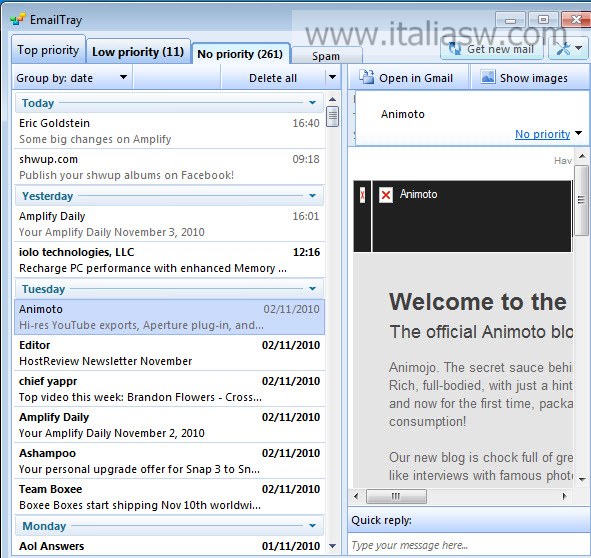Click preview pane scroll down arrow
Image resolution: width=591 pixels, height=558 pixels.
coord(582,479)
